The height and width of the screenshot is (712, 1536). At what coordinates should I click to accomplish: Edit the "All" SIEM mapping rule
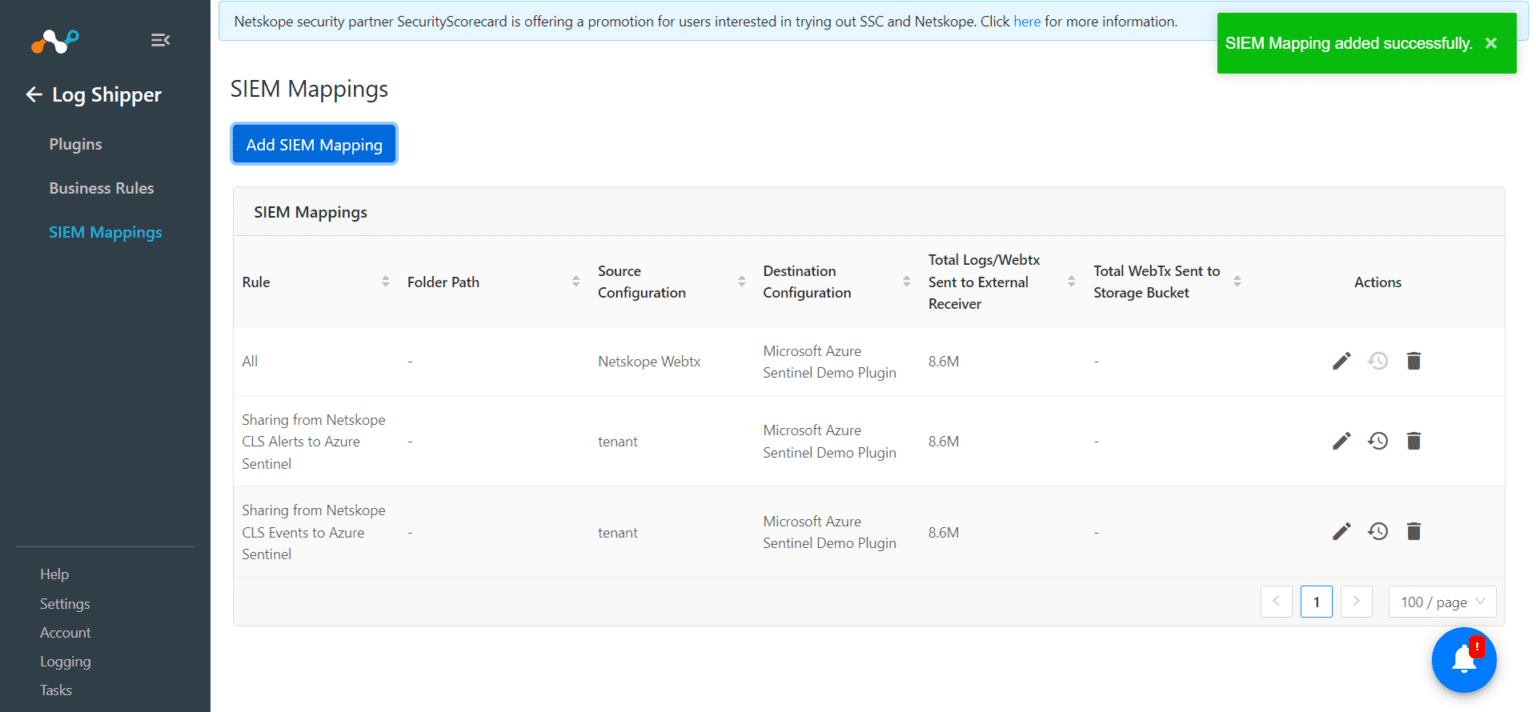(1341, 360)
